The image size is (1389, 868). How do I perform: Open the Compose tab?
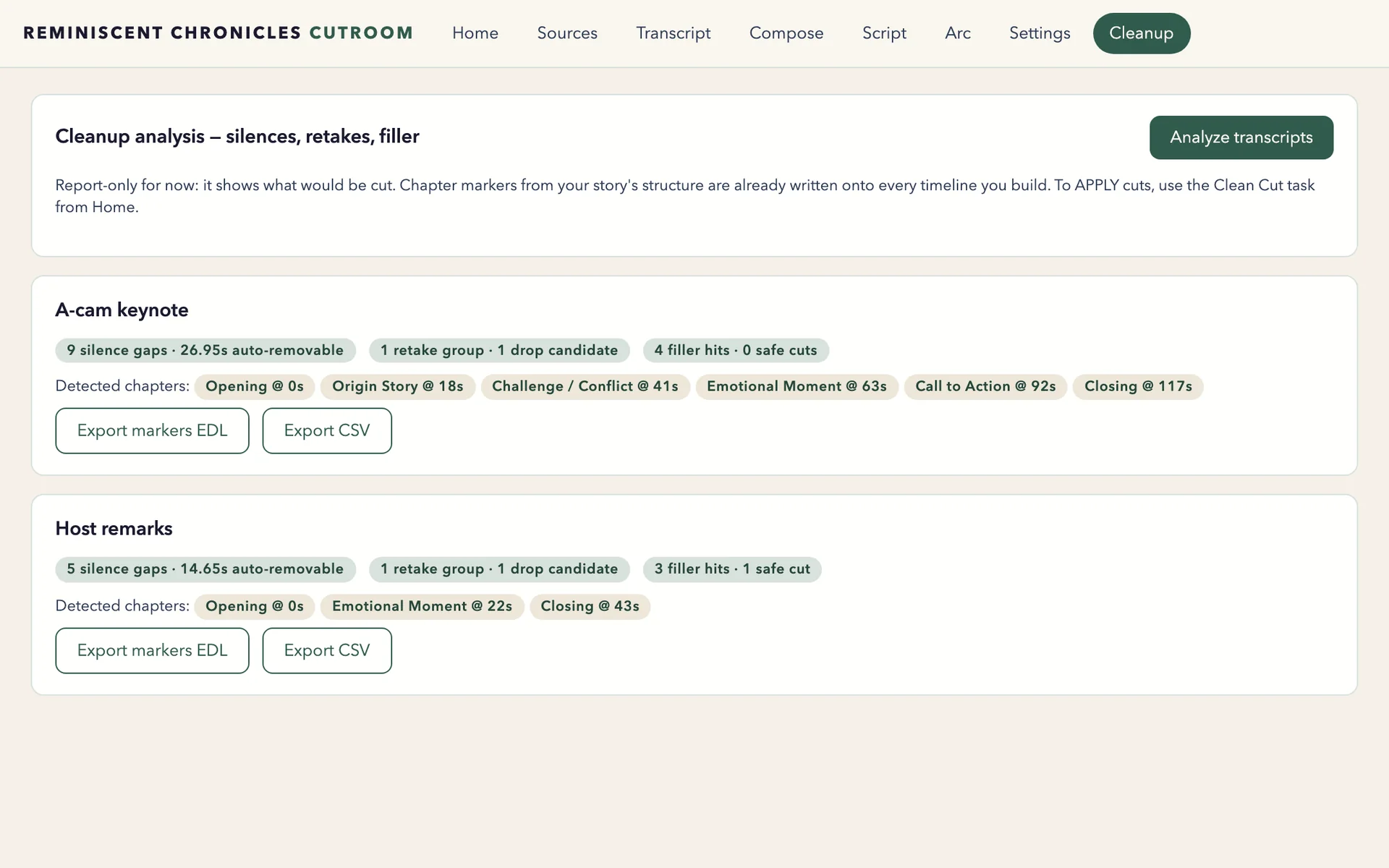click(x=786, y=33)
